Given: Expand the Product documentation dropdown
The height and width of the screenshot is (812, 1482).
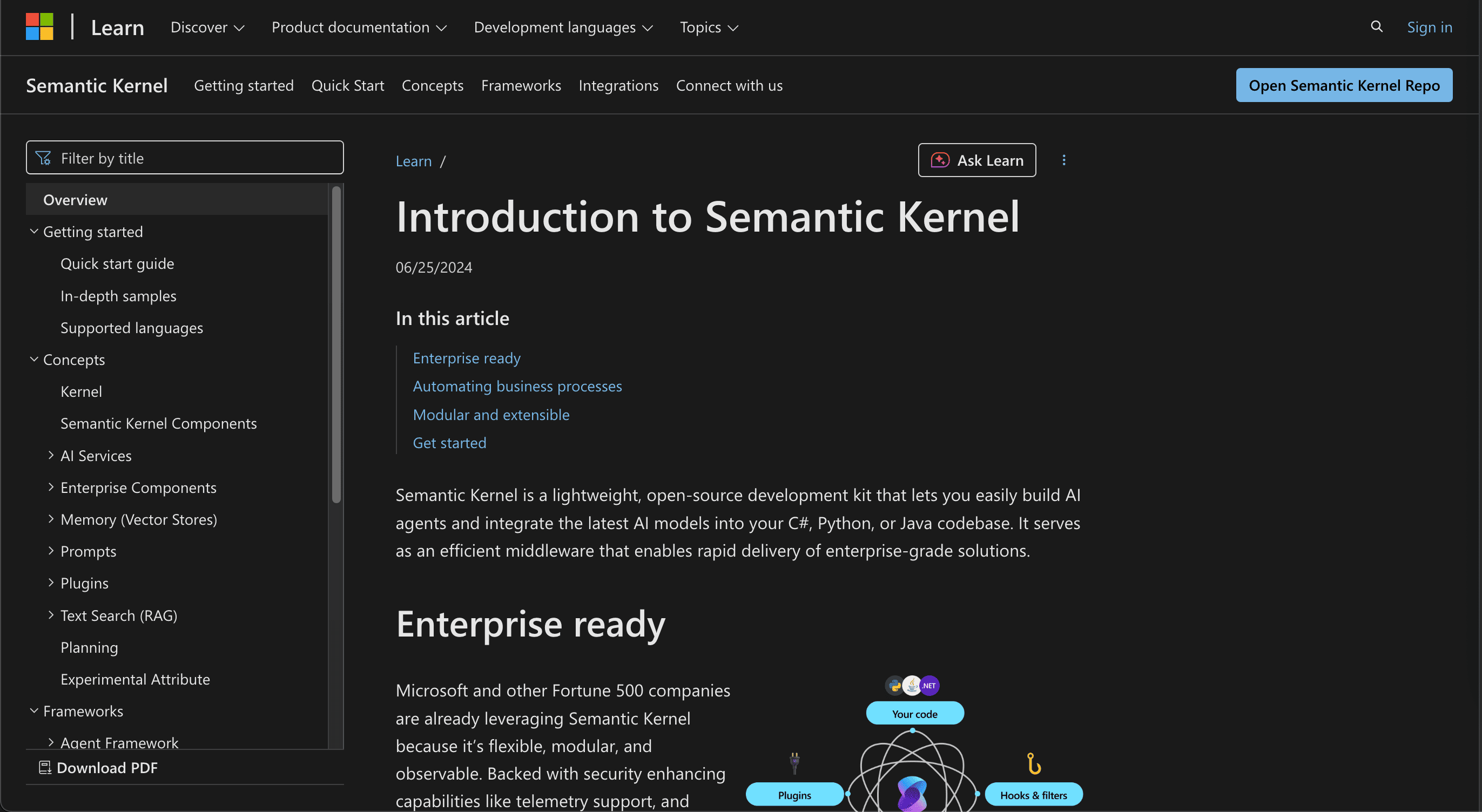Looking at the screenshot, I should pos(359,27).
